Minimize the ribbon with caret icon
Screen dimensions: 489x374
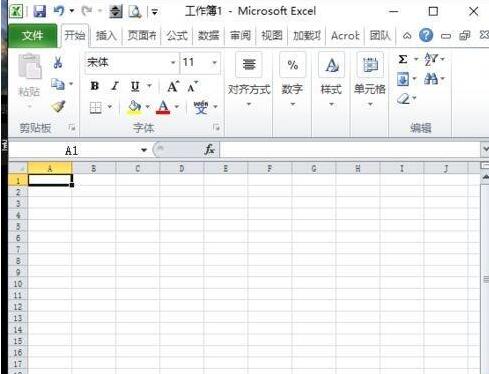pos(407,35)
